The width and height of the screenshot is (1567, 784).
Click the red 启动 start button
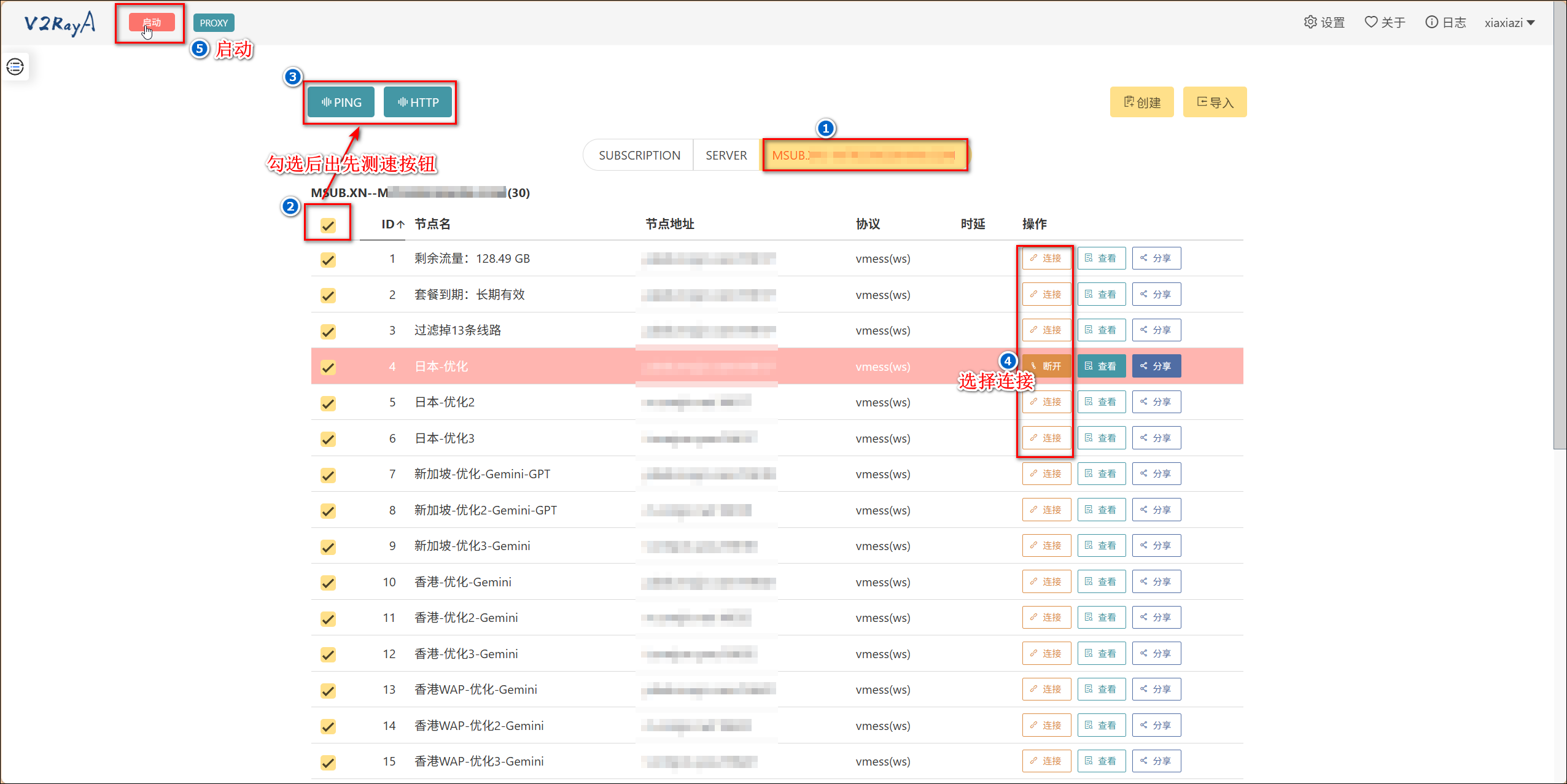(x=151, y=23)
